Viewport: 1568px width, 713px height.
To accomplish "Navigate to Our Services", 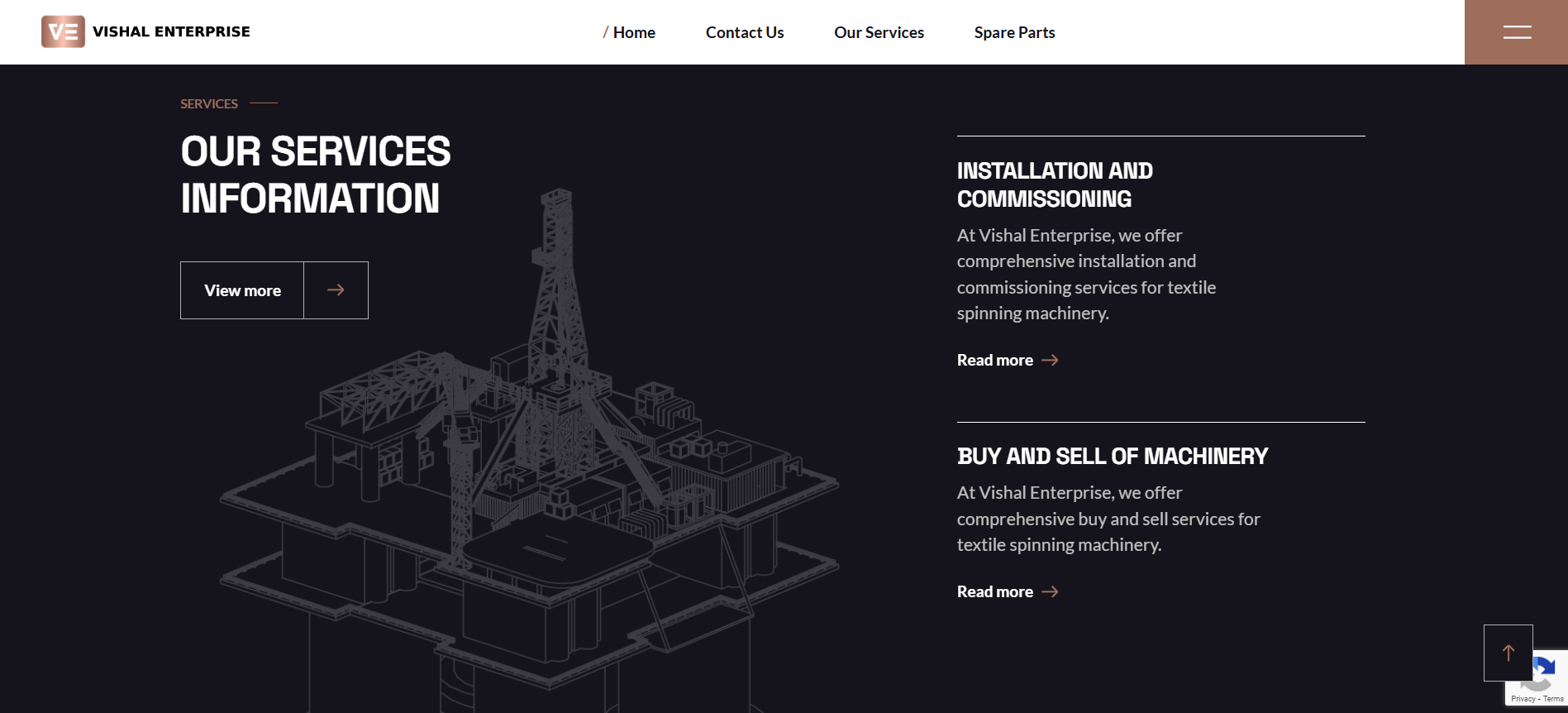I will click(879, 32).
